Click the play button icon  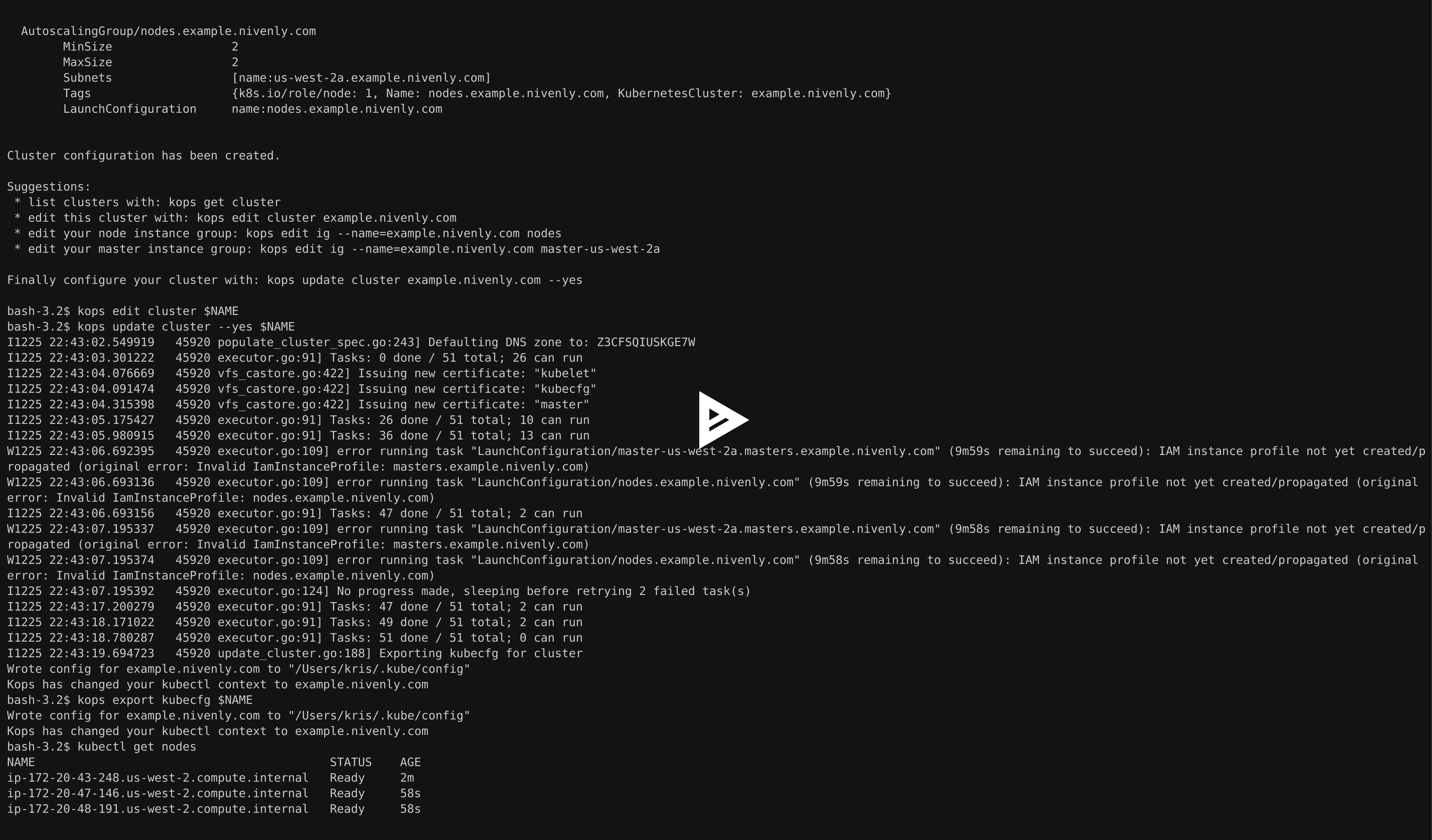coord(719,417)
